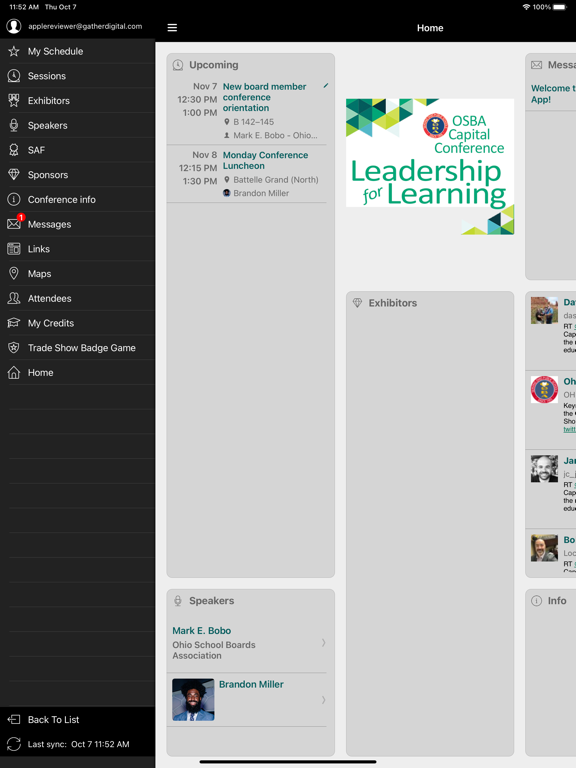The height and width of the screenshot is (768, 576).
Task: Tap the hamburger menu icon
Action: pyautogui.click(x=172, y=27)
